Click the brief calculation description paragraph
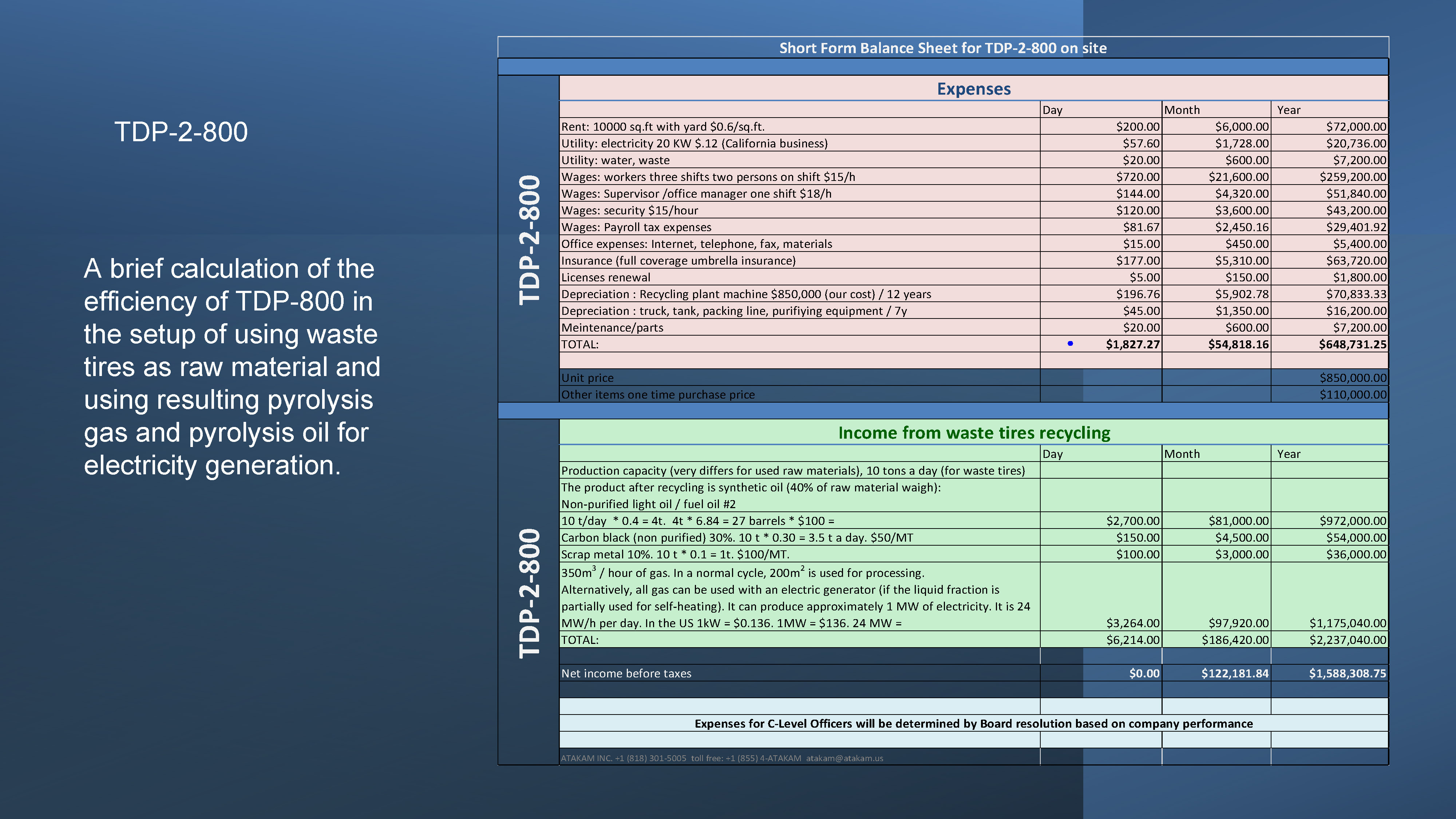The image size is (1456, 819). pyautogui.click(x=232, y=366)
